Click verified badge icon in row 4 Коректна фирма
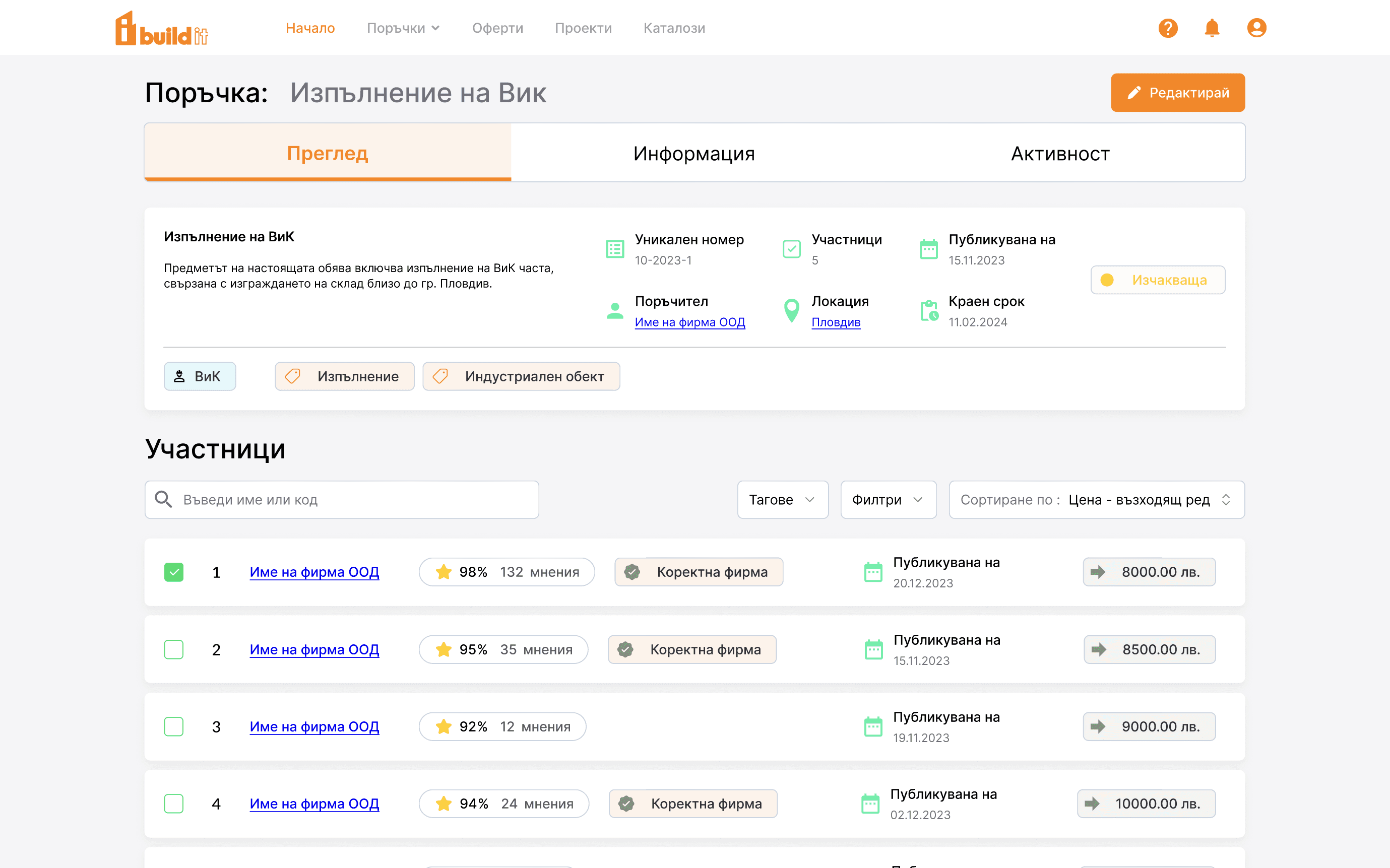 coord(626,804)
